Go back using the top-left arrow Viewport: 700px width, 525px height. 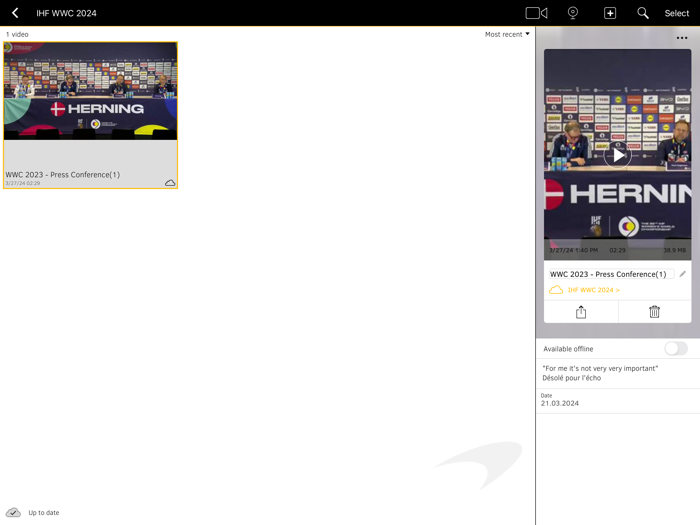pyautogui.click(x=15, y=13)
